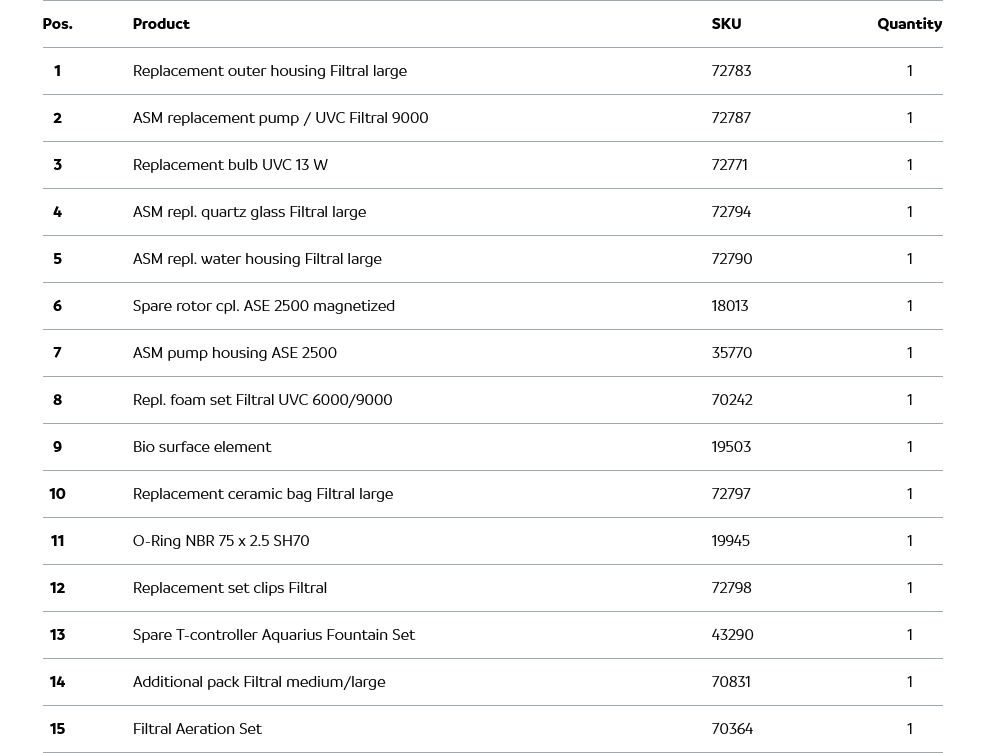Open the "ASM replacement pump / UVC Filtral 9000" product

pos(280,118)
